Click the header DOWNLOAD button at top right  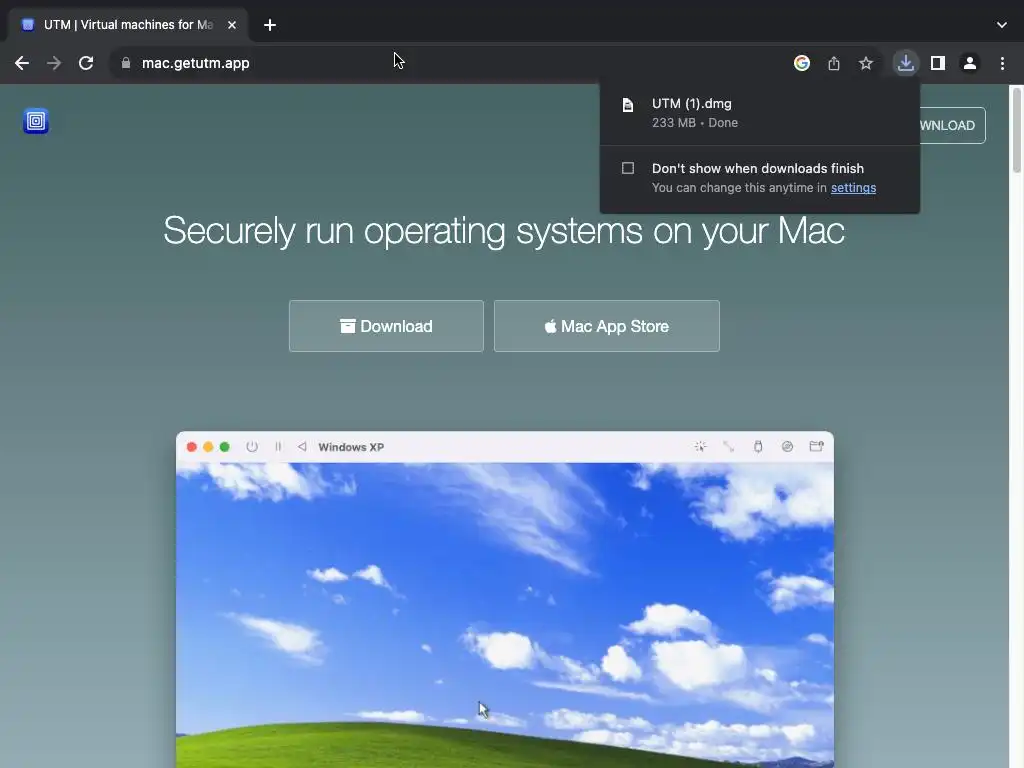coord(952,125)
